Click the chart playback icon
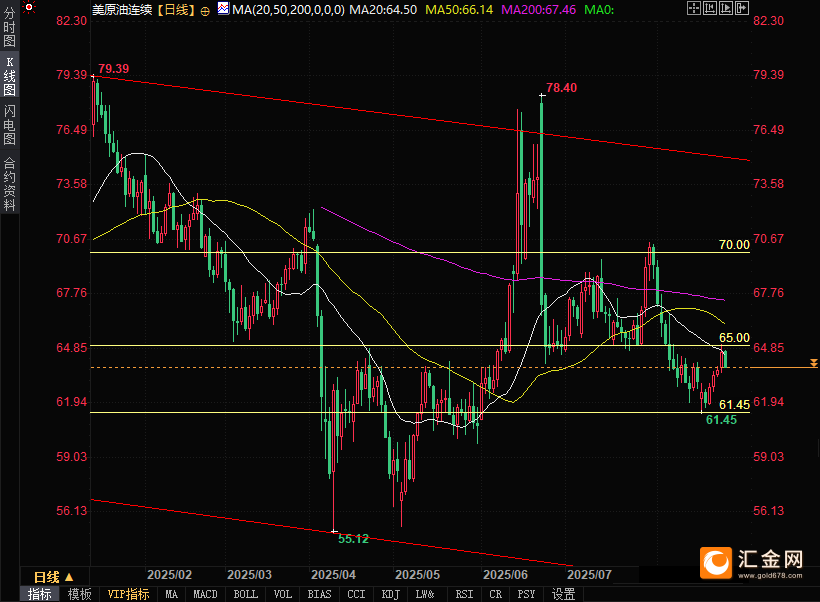Image resolution: width=820 pixels, height=602 pixels. (726, 8)
